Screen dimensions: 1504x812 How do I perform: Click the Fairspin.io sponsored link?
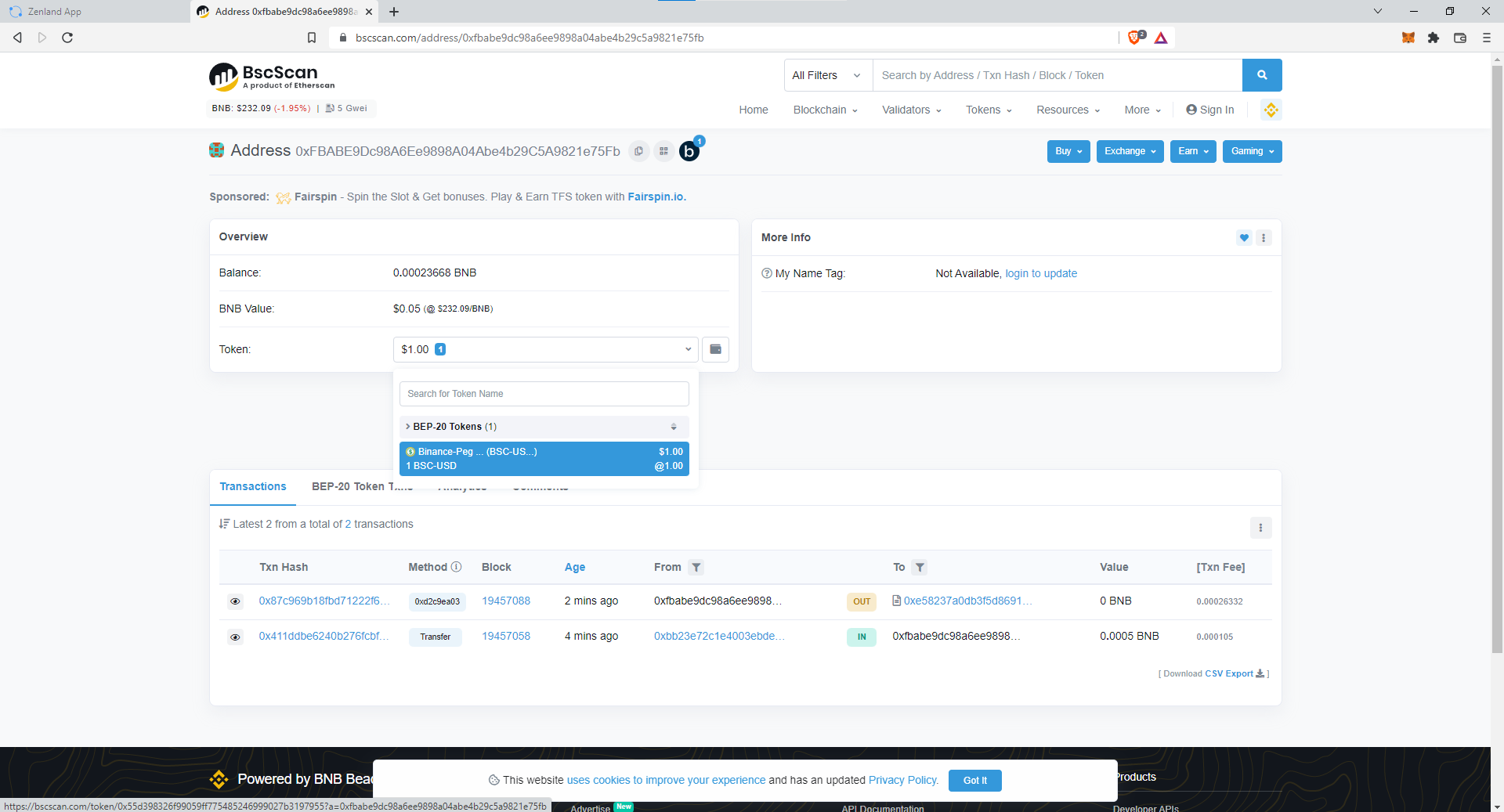coord(656,197)
